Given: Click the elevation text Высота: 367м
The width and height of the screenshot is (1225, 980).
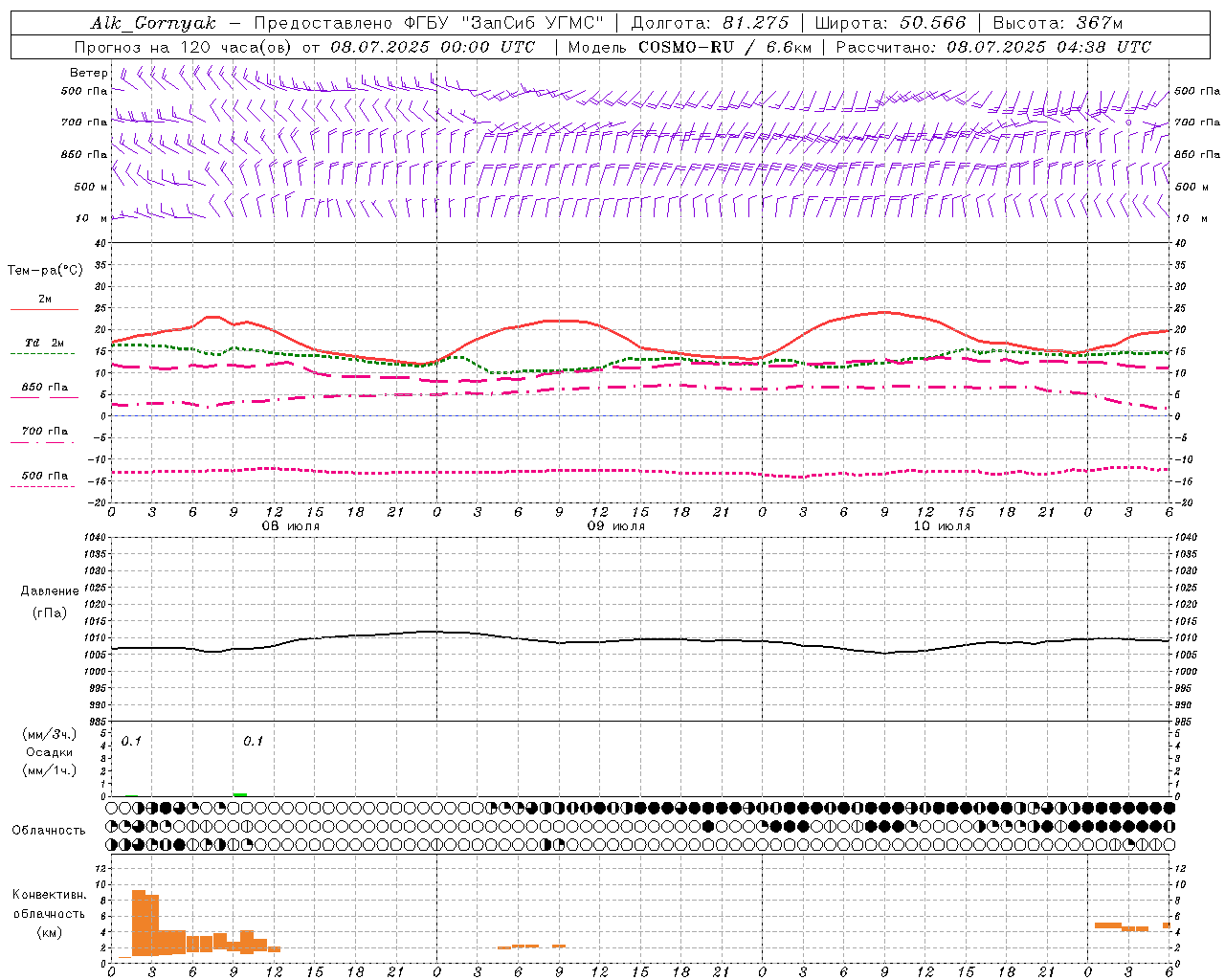Looking at the screenshot, I should point(1058,23).
